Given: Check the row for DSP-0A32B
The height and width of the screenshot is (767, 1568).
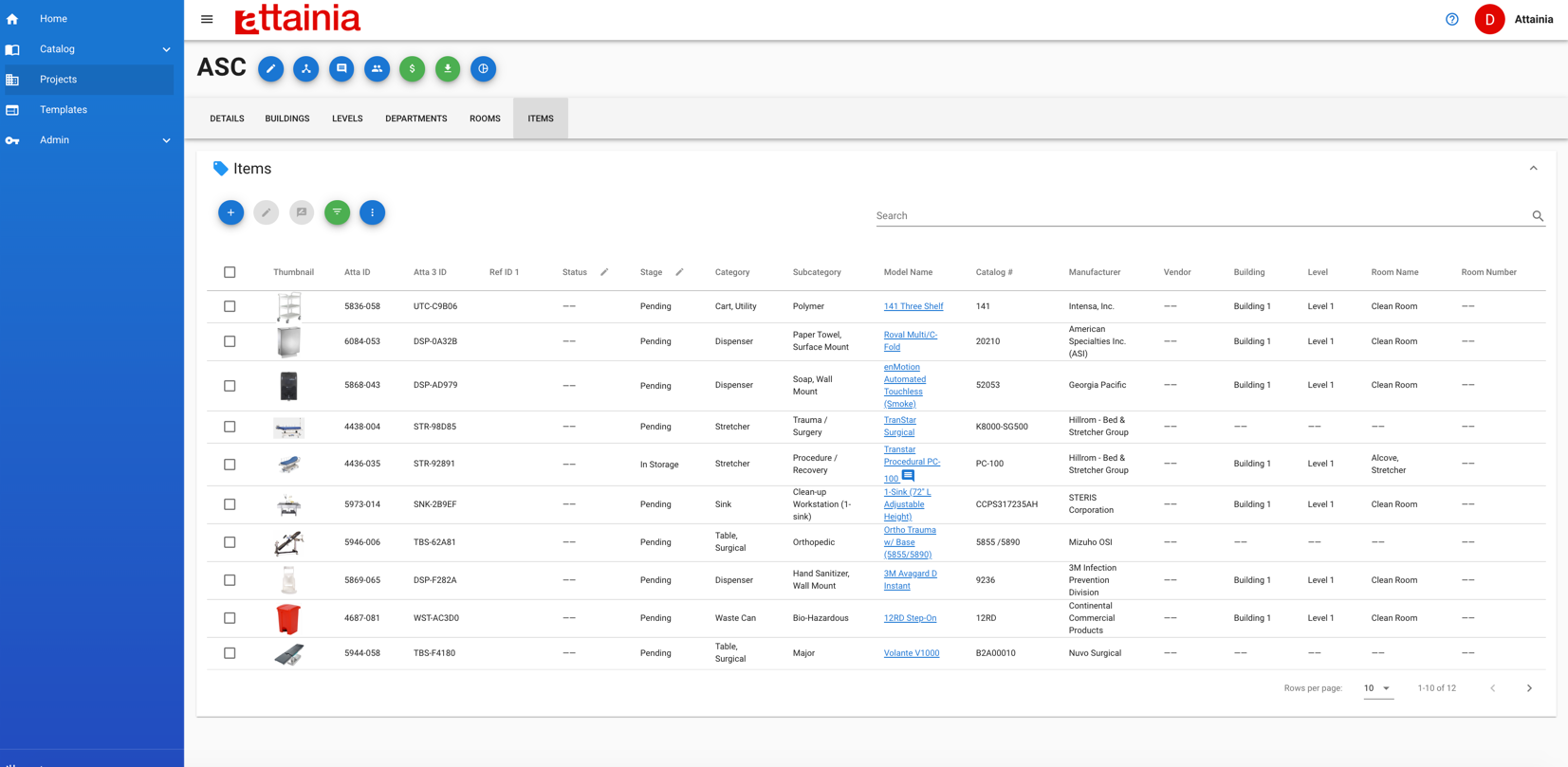Looking at the screenshot, I should click(230, 341).
